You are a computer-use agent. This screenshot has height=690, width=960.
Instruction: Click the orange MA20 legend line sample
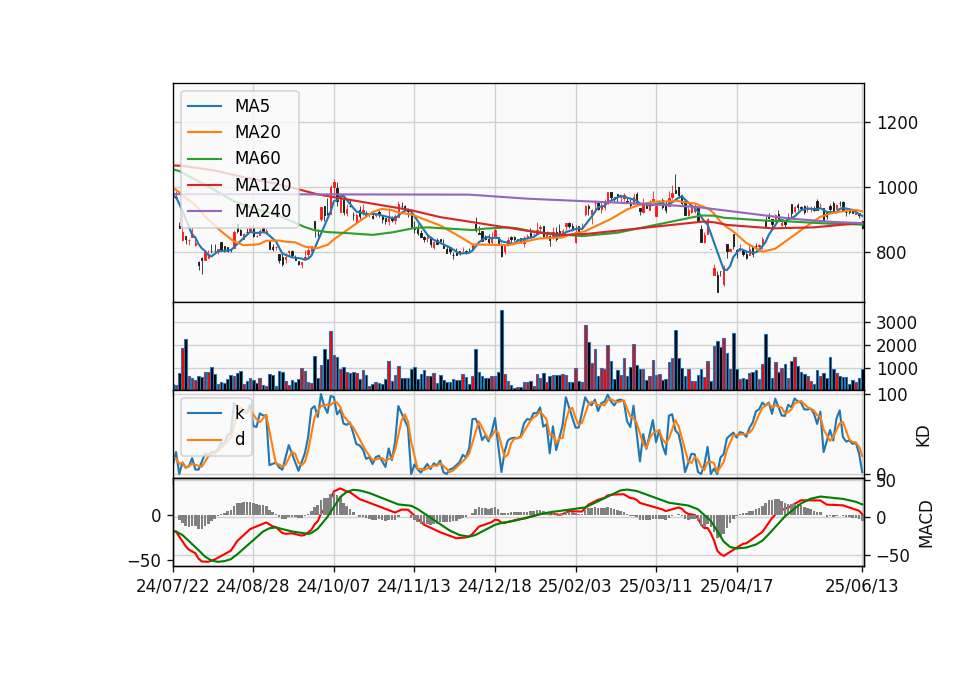pos(204,133)
